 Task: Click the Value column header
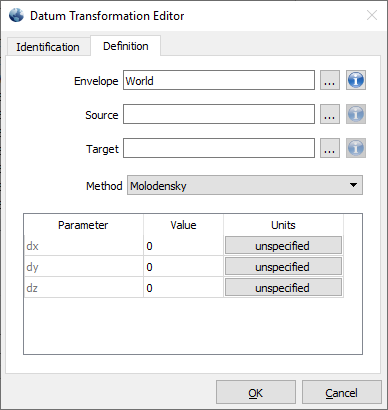click(x=183, y=225)
